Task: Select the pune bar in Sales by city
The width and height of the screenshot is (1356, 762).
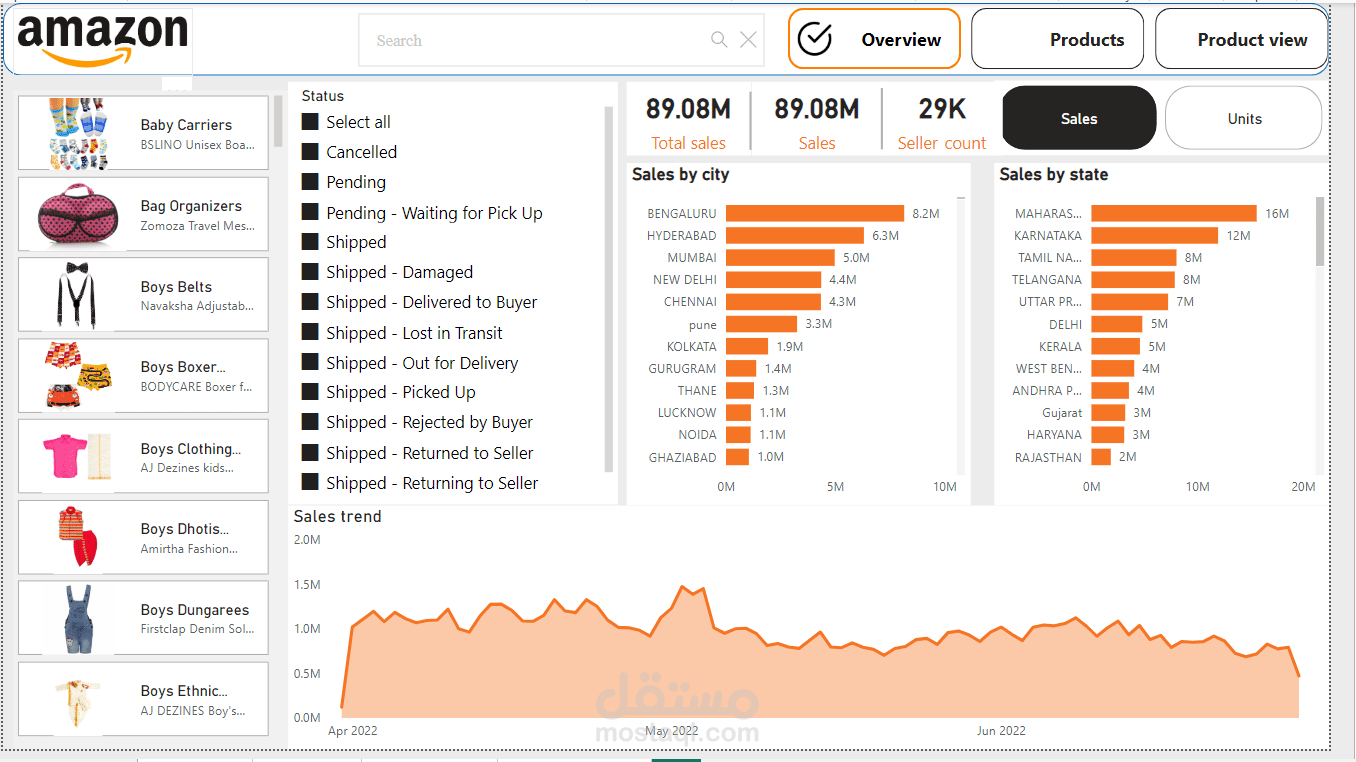Action: (x=762, y=324)
